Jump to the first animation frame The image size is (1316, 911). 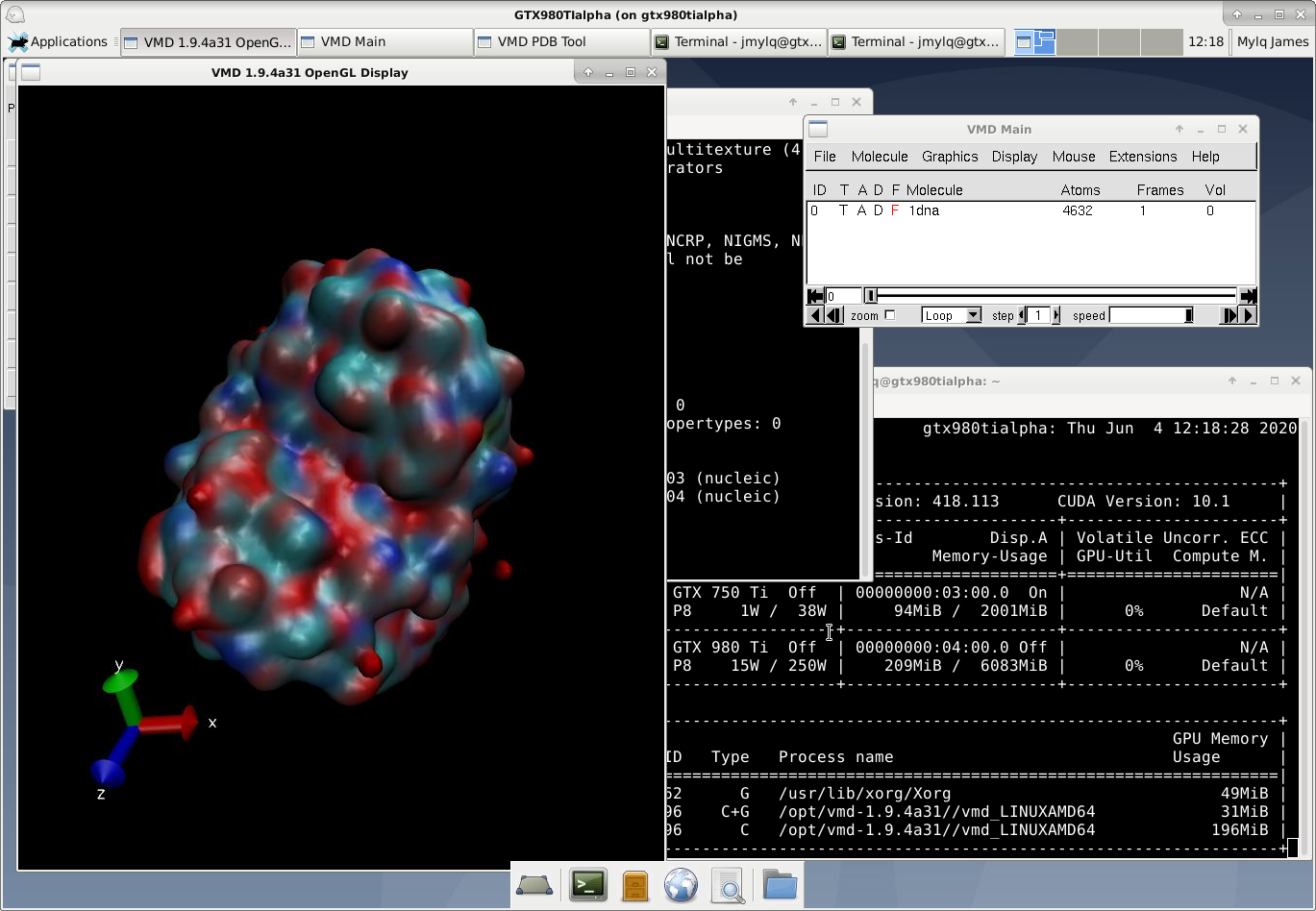coord(814,296)
